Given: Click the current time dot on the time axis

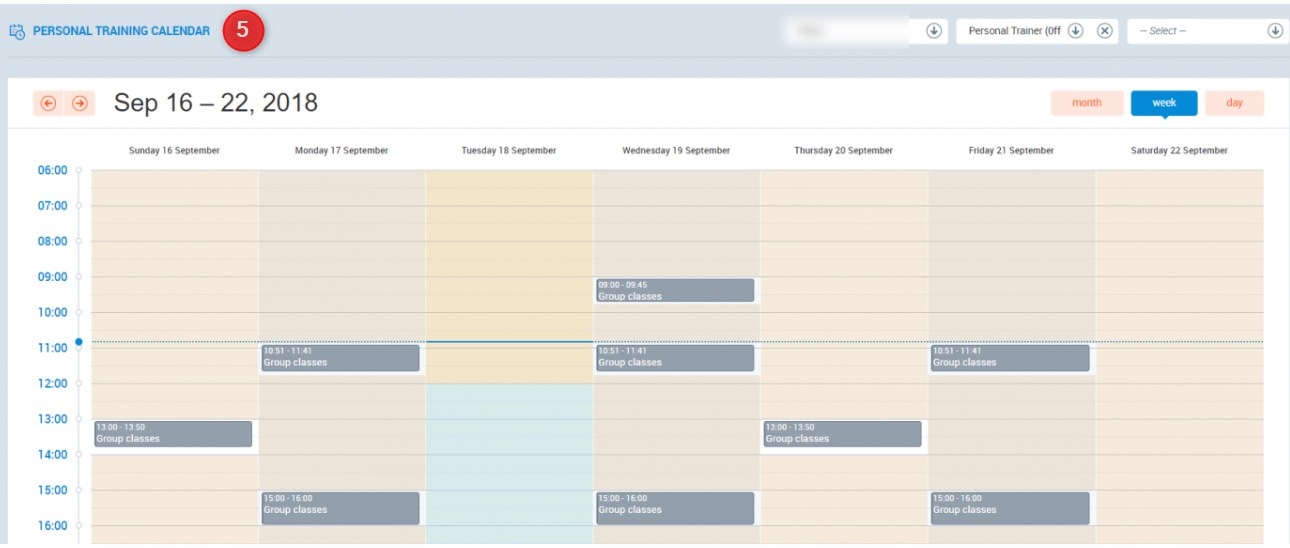Looking at the screenshot, I should (79, 342).
